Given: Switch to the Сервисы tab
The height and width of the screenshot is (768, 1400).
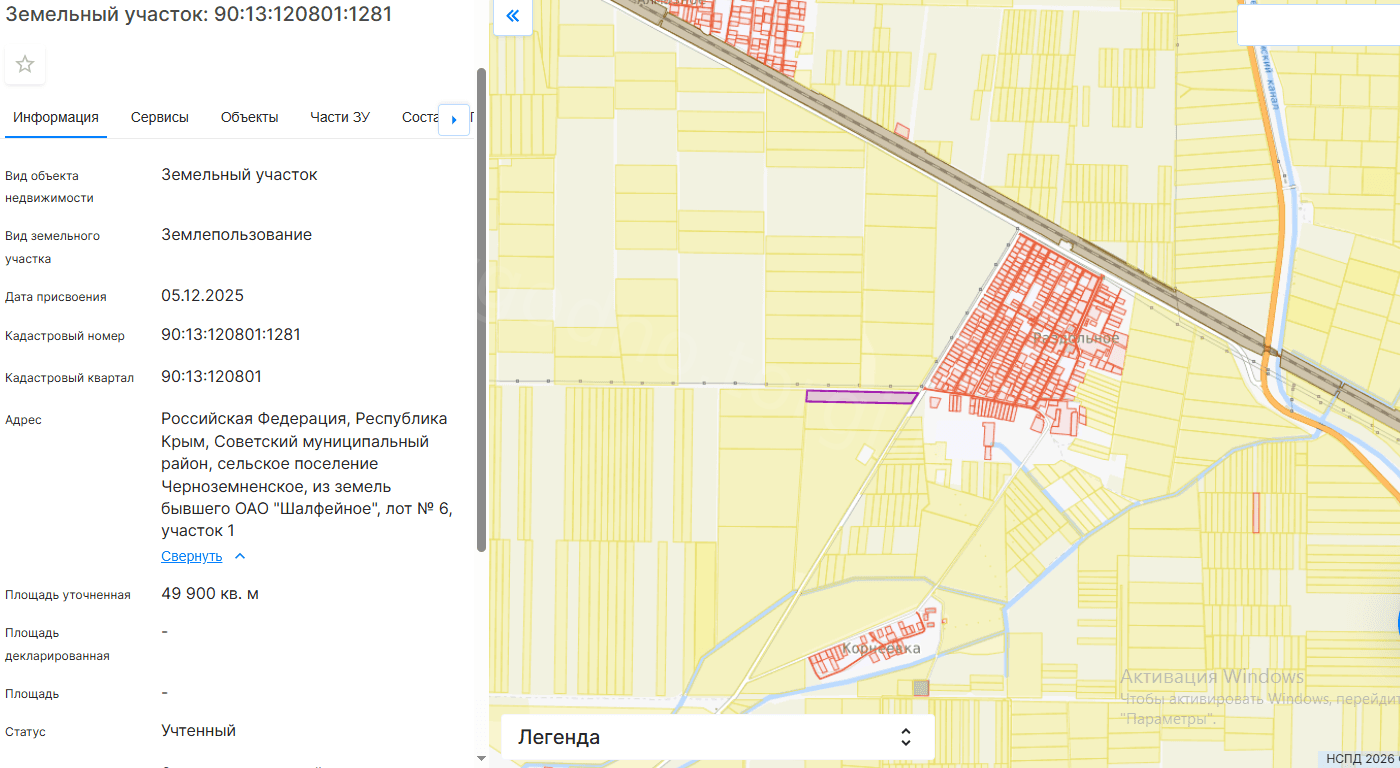Looking at the screenshot, I should point(159,117).
